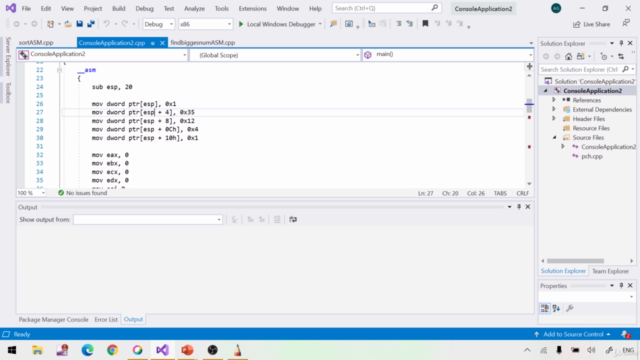Open the Show output from dropdown

tap(148, 220)
